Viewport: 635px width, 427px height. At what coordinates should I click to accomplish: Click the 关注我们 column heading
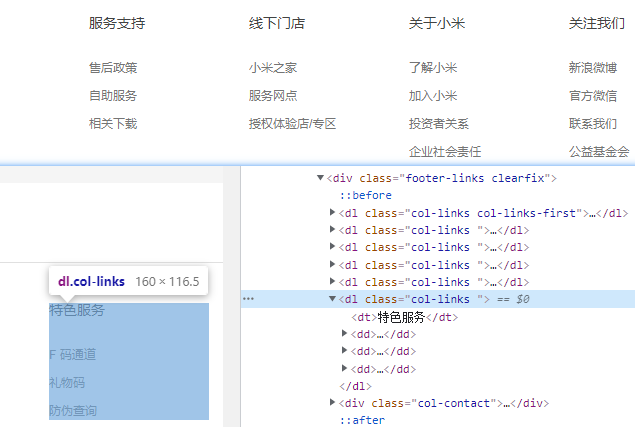[597, 23]
